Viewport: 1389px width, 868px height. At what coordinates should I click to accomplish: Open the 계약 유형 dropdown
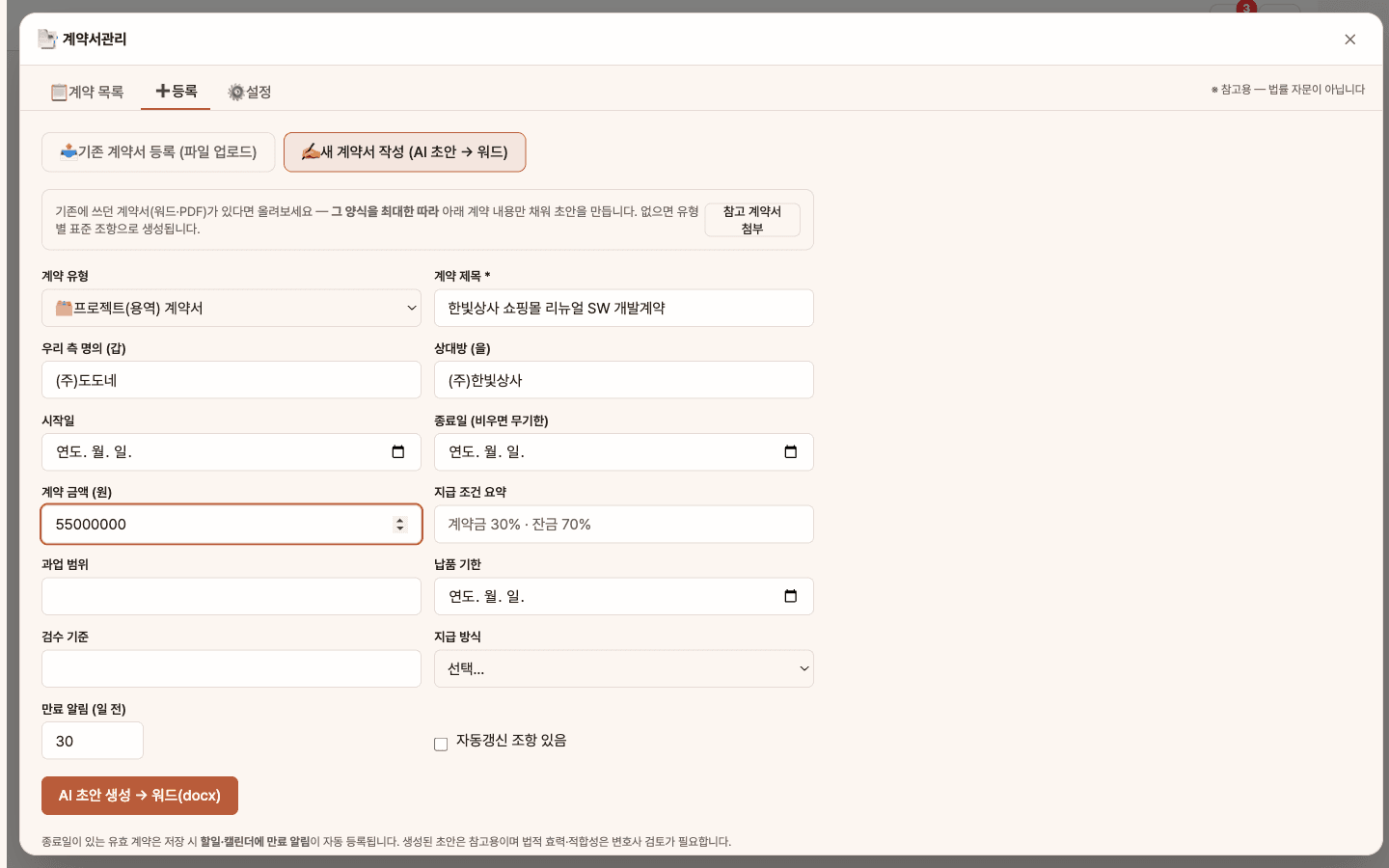231,308
